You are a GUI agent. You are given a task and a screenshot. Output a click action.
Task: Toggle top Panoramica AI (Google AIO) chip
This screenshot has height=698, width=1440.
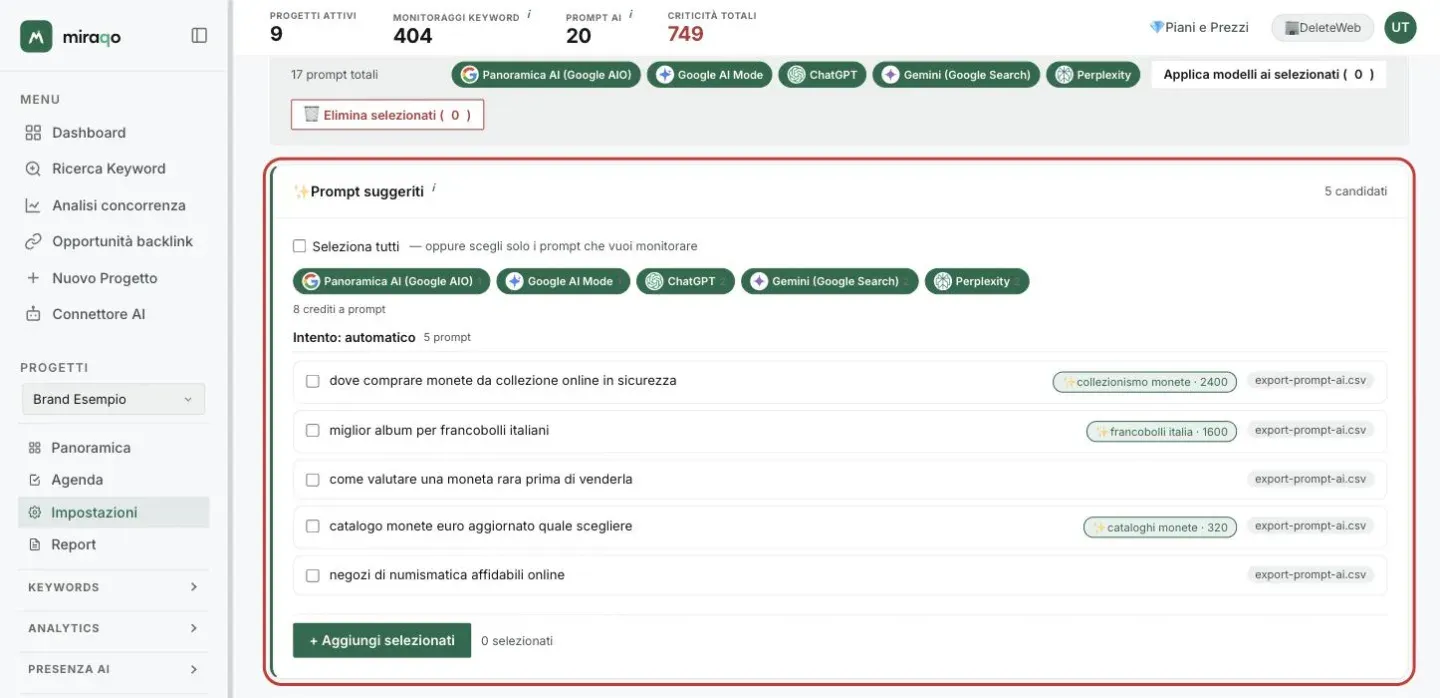[546, 75]
